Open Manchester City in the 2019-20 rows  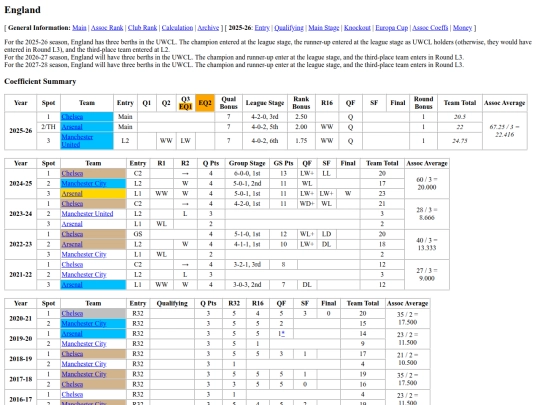tap(84, 344)
